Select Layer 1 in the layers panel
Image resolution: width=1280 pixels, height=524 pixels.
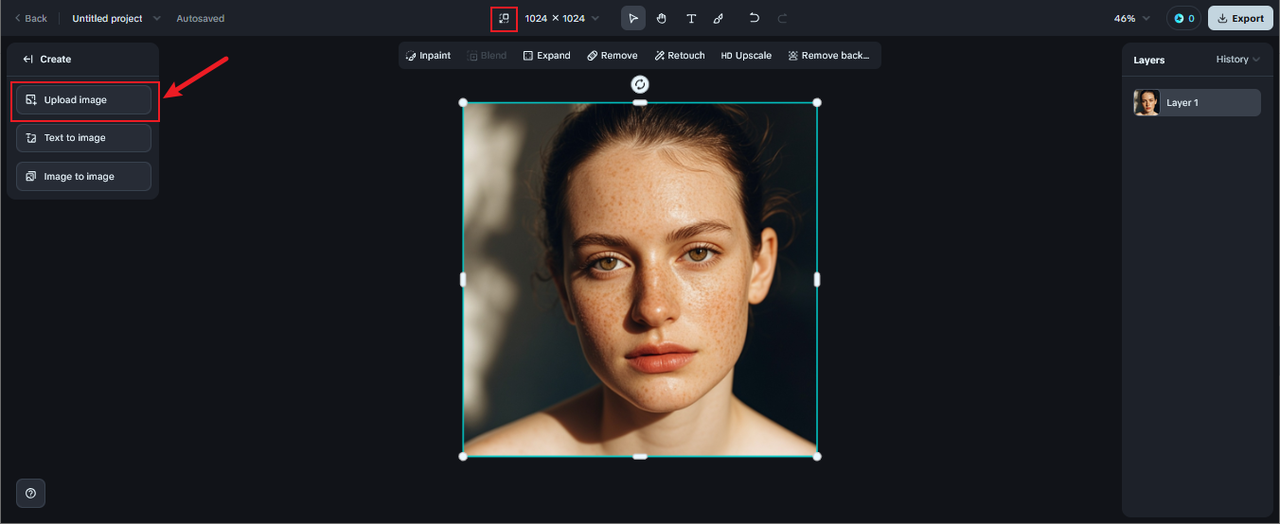(1197, 102)
